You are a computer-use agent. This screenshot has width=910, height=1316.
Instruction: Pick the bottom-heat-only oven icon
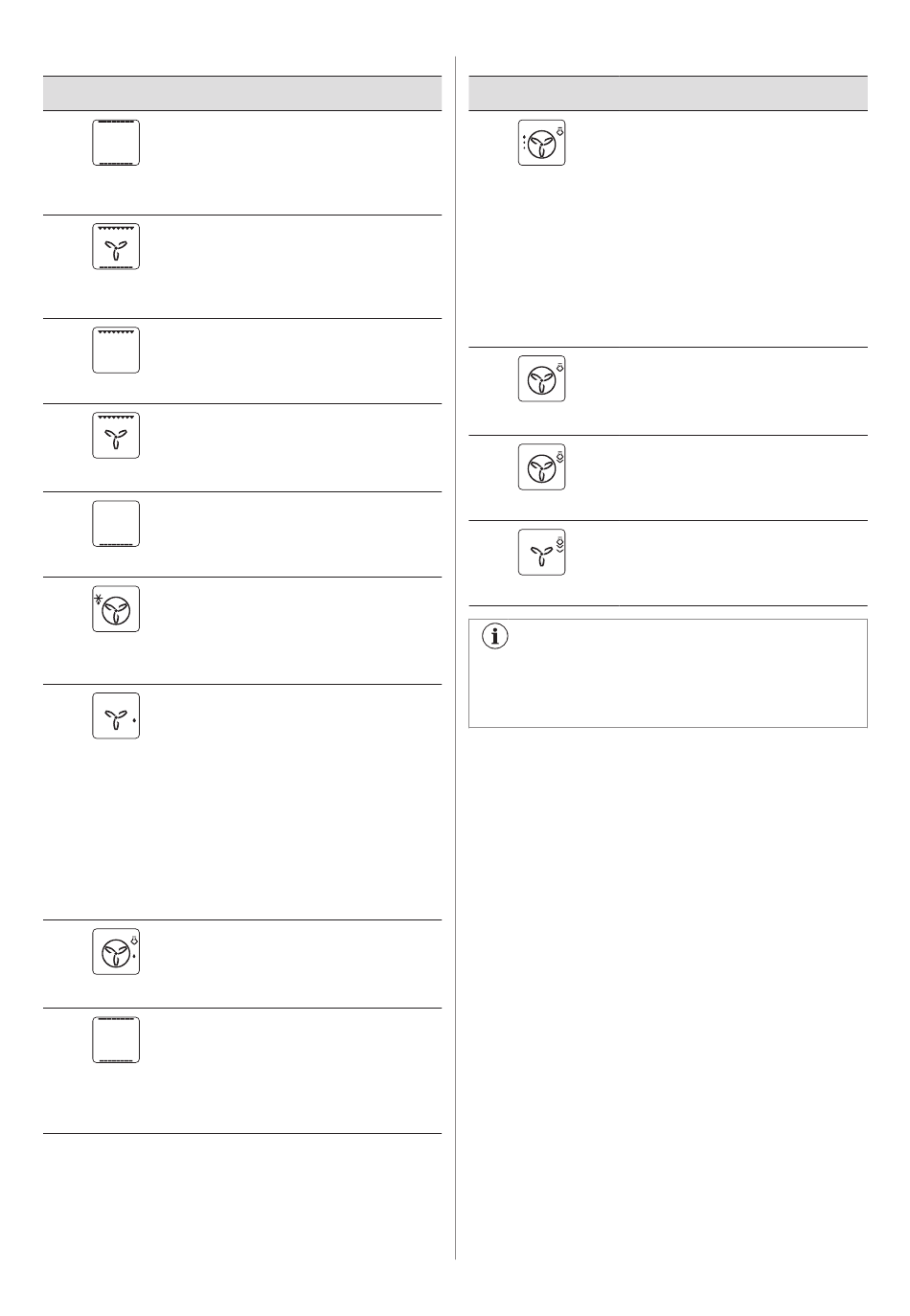(x=116, y=523)
